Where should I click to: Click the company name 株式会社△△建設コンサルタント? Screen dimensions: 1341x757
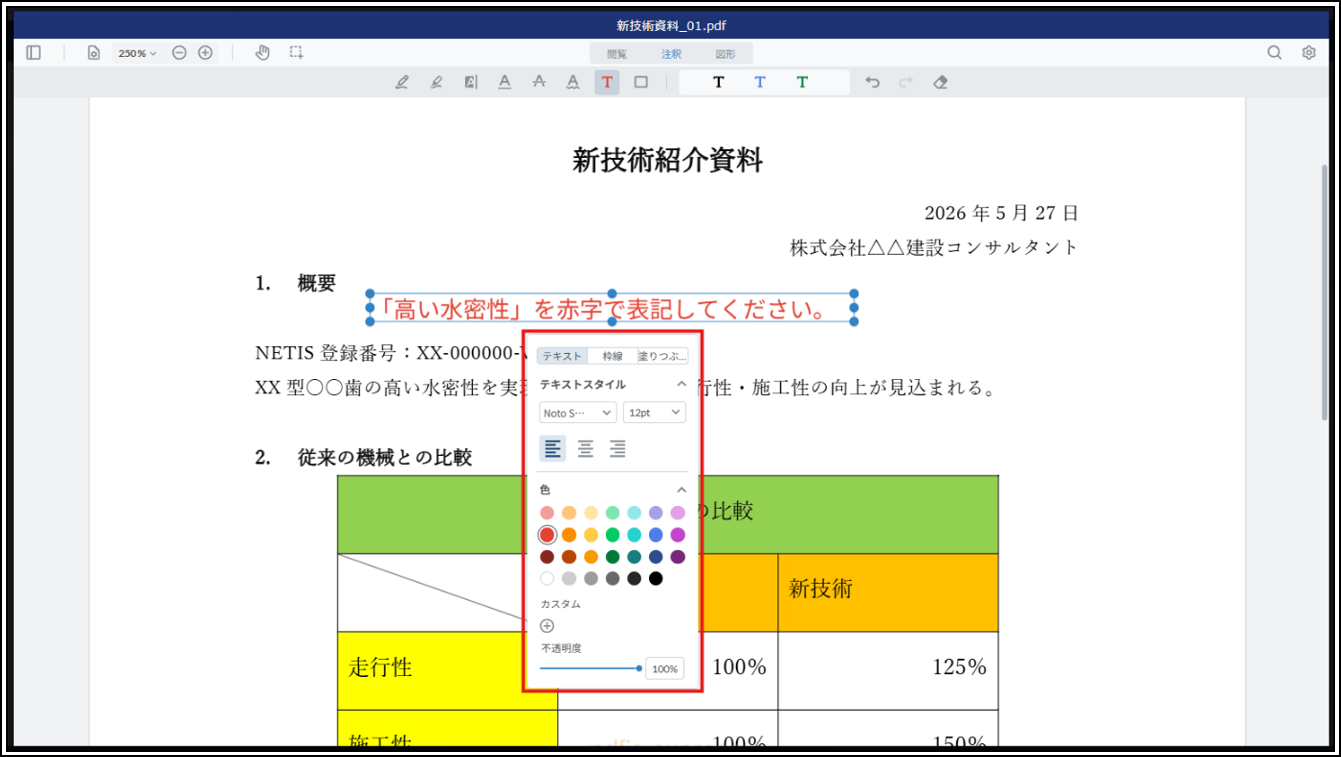click(934, 247)
